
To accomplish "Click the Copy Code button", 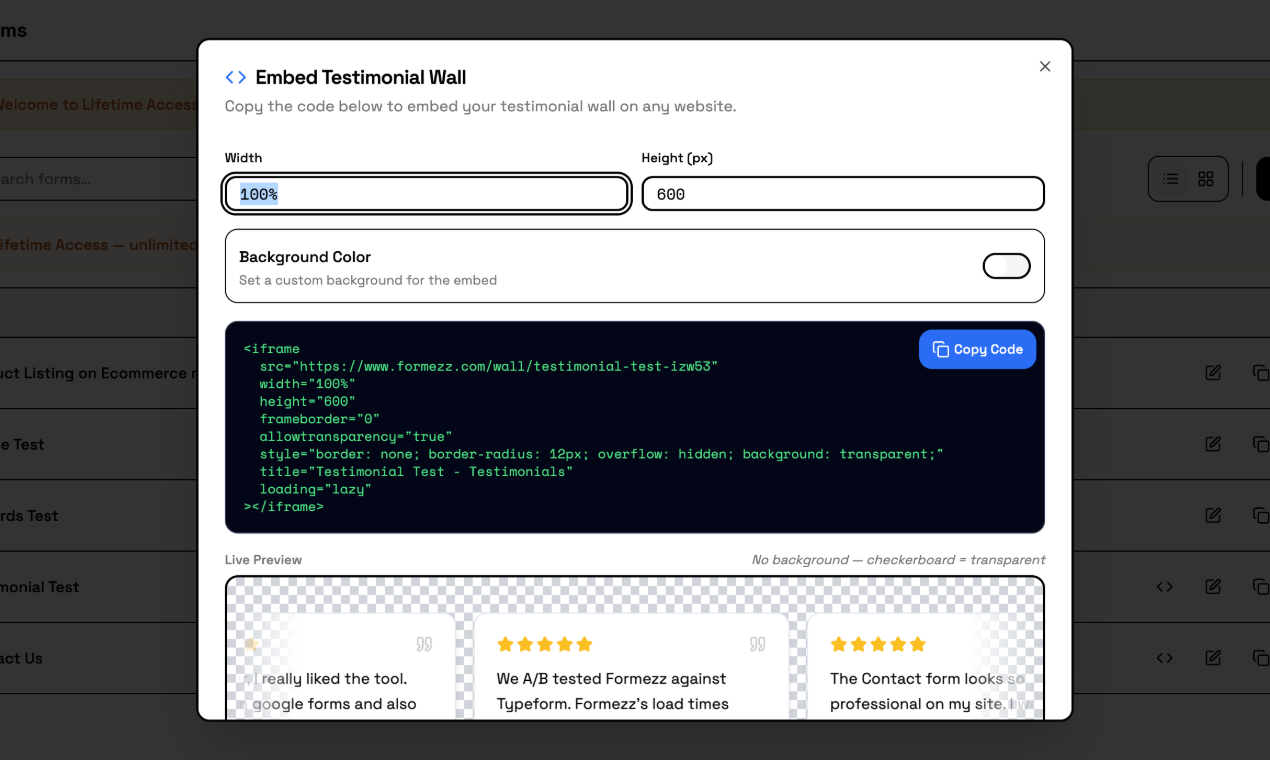I will click(977, 349).
